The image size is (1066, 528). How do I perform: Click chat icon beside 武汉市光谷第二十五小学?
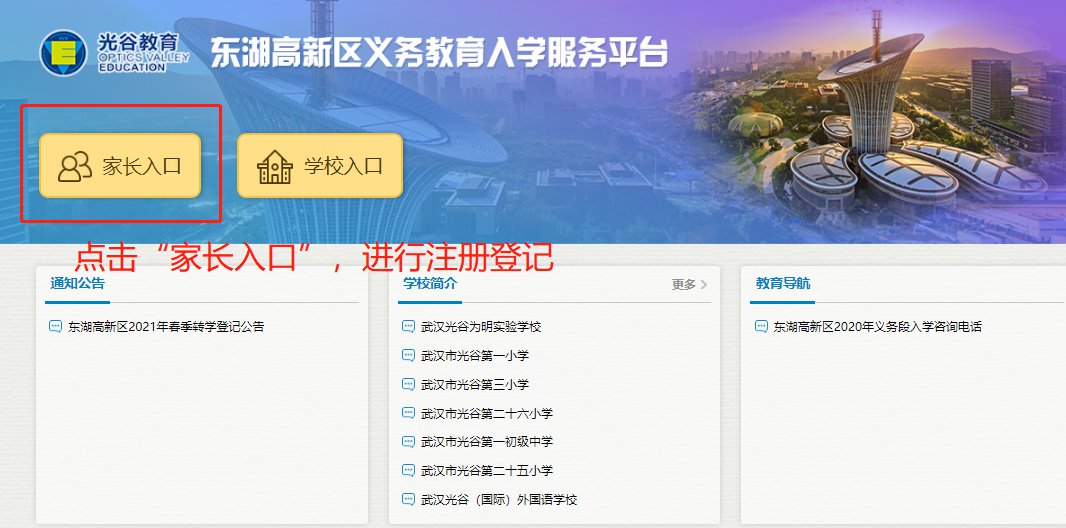click(408, 470)
